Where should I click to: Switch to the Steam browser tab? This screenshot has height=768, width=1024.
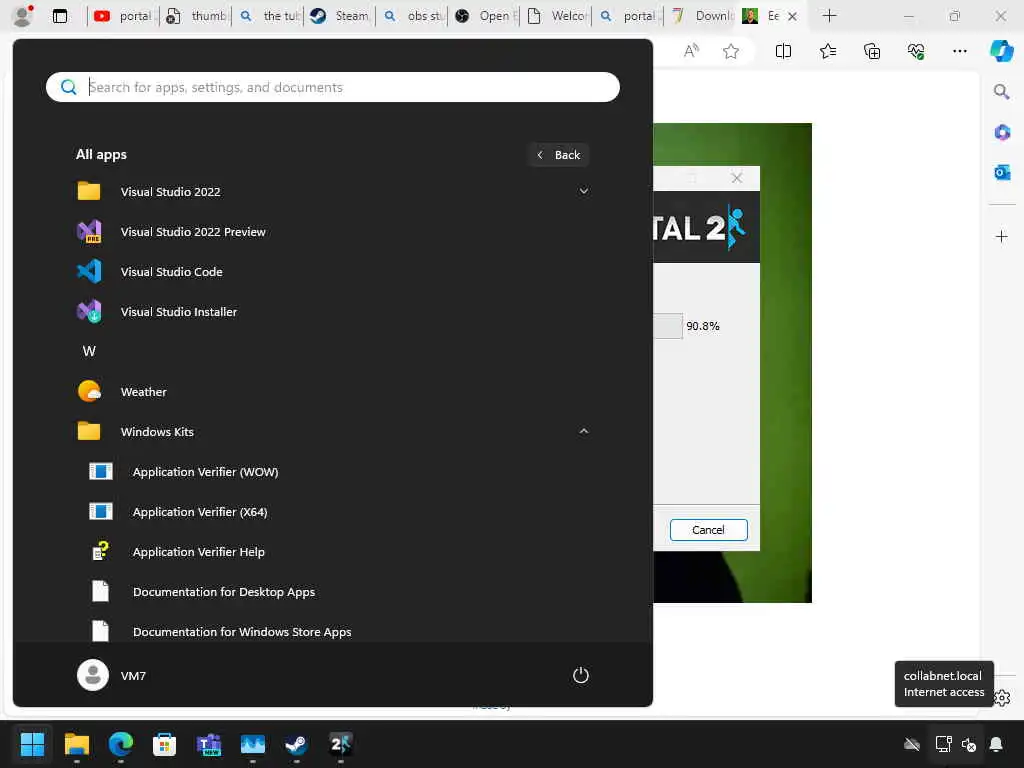tap(338, 16)
